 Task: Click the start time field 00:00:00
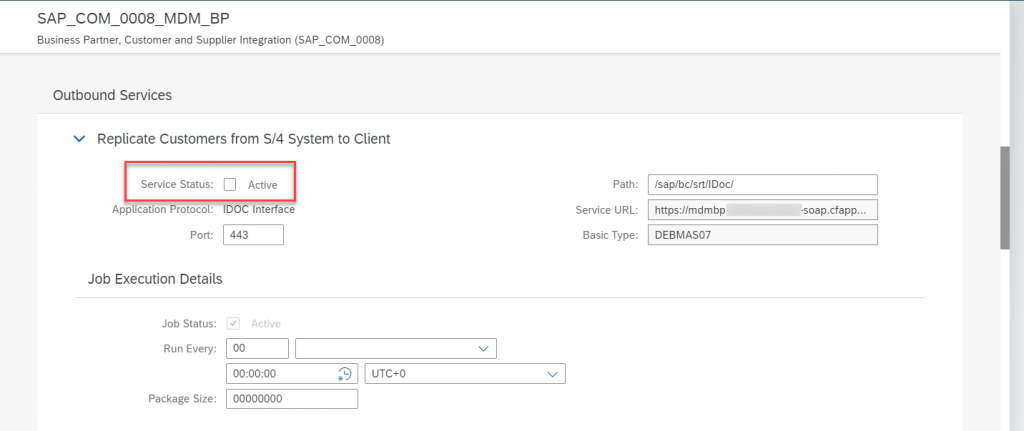291,374
